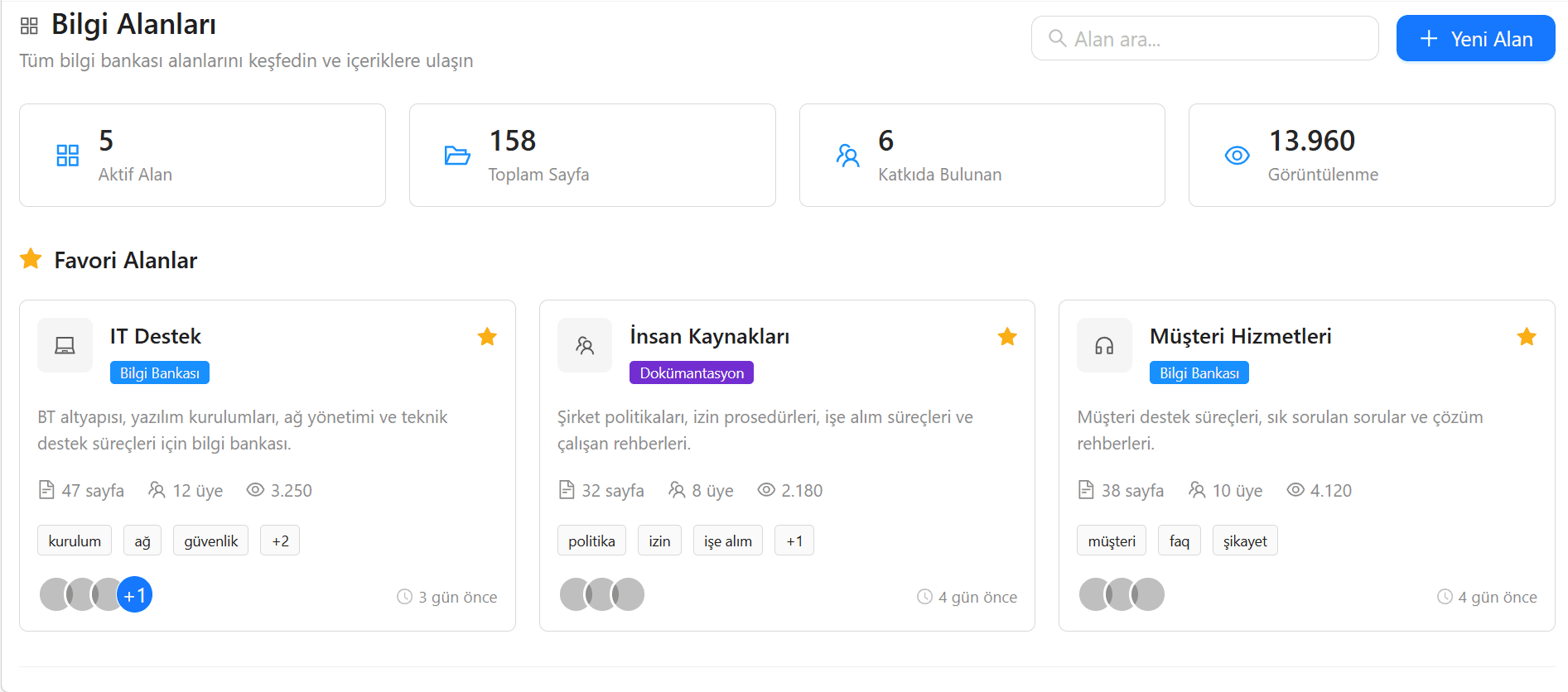Click the last member avatar in İnsan Kaynakları

click(x=629, y=594)
